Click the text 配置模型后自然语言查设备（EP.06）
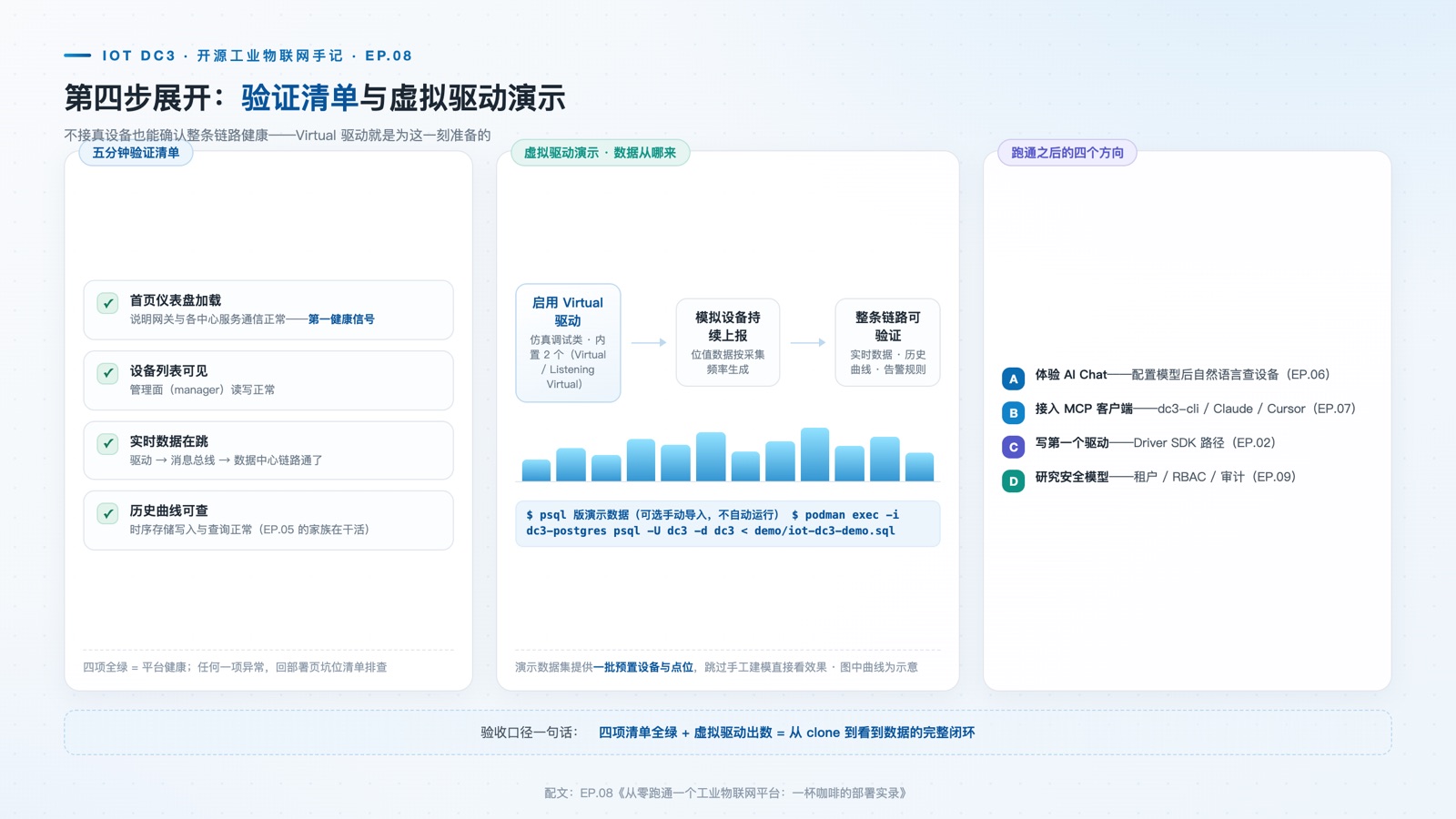 tap(1230, 375)
